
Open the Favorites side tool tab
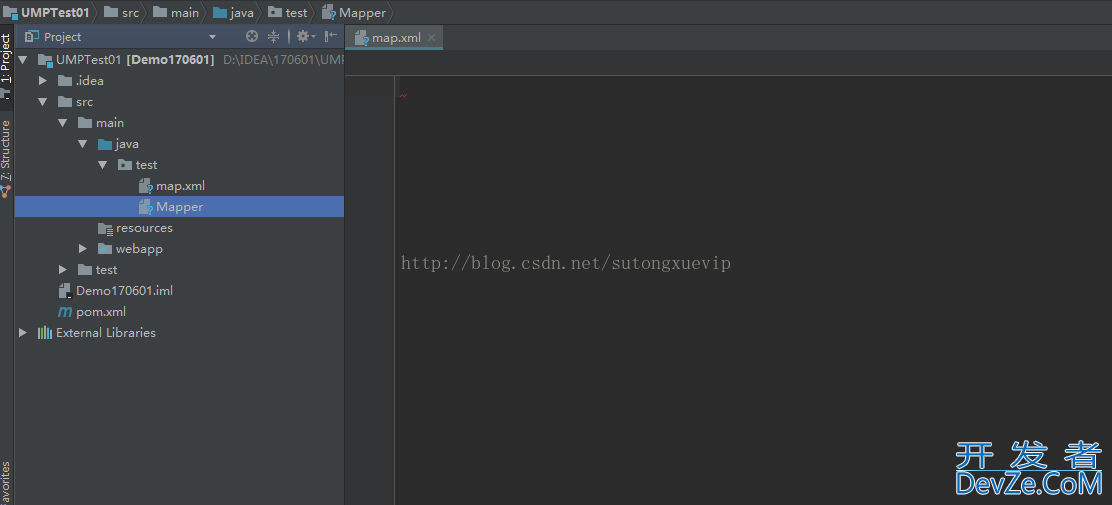click(6, 482)
